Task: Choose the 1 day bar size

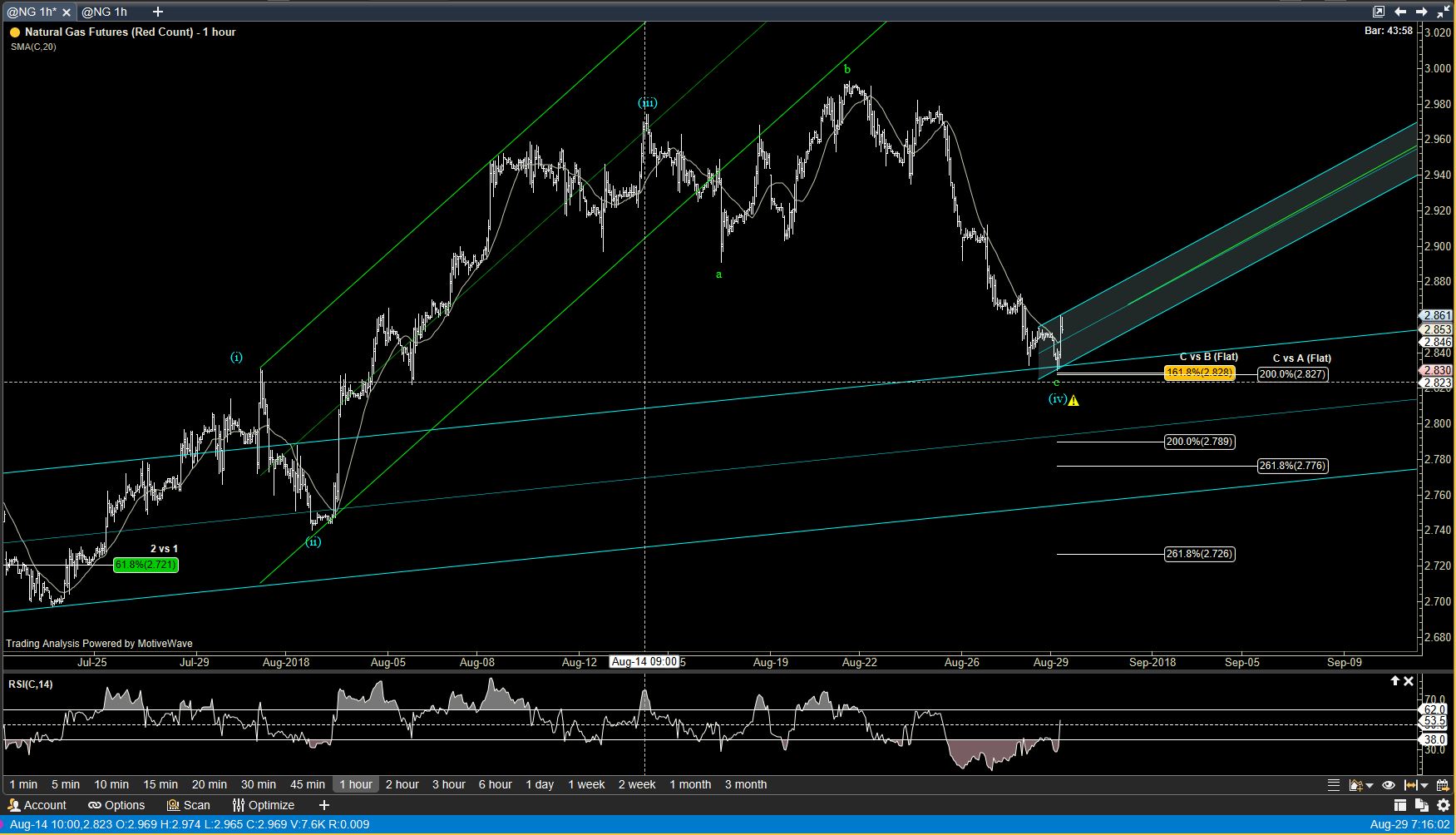Action: [x=540, y=784]
